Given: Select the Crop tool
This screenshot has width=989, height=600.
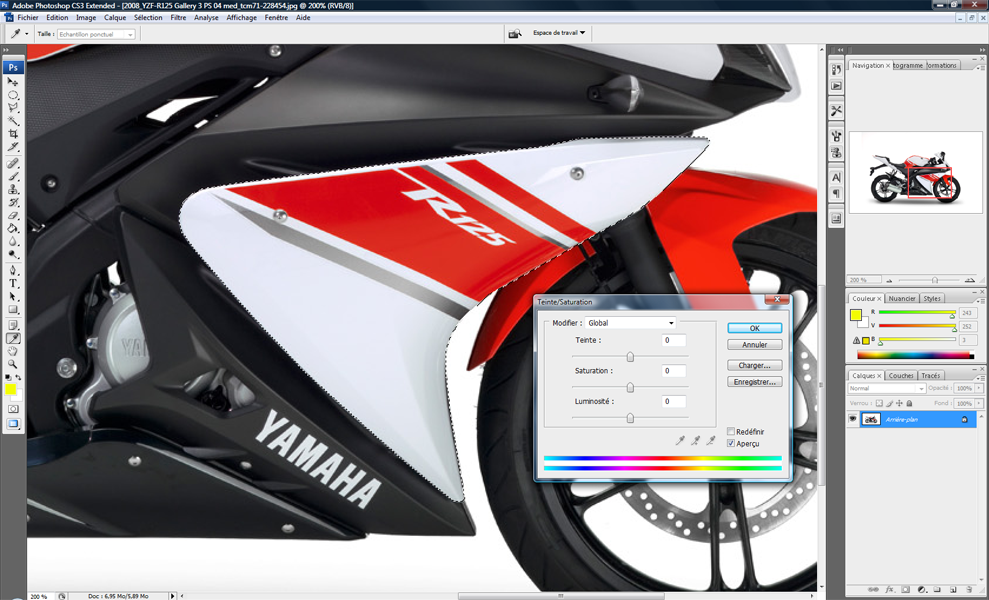Looking at the screenshot, I should [x=13, y=134].
